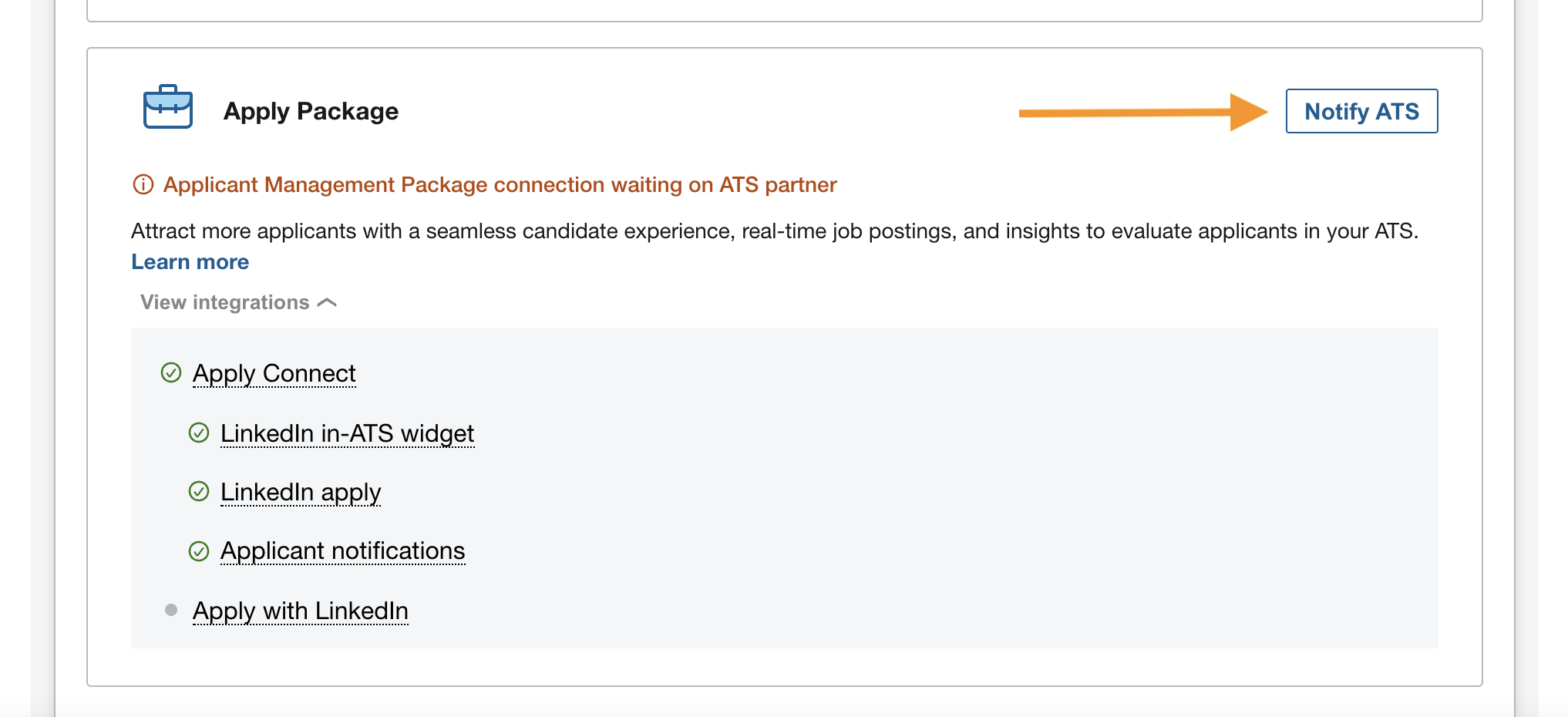The image size is (1568, 717).
Task: Click the Apply Package briefcase icon
Action: pos(168,106)
